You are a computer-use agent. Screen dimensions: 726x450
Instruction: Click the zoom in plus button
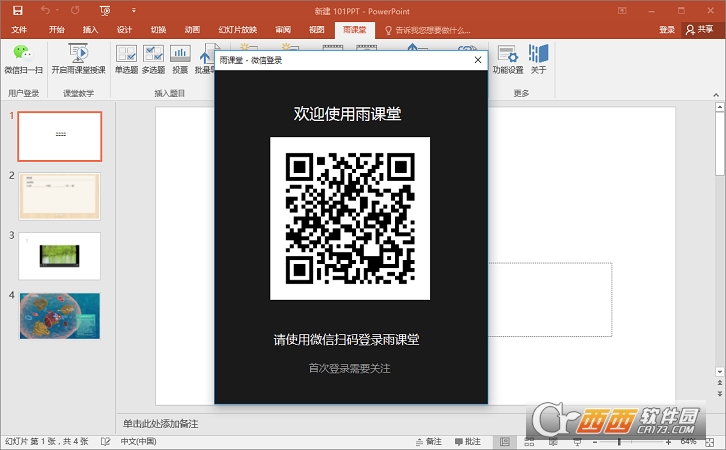(x=668, y=442)
